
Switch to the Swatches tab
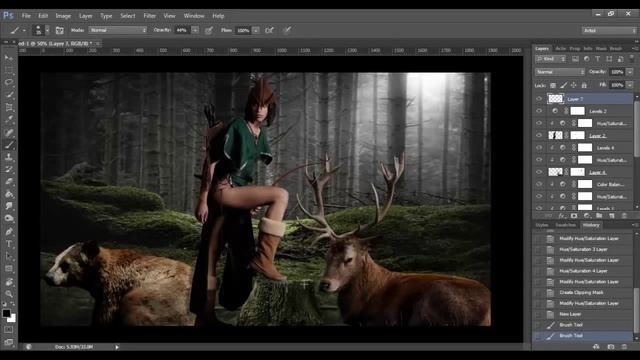(565, 225)
